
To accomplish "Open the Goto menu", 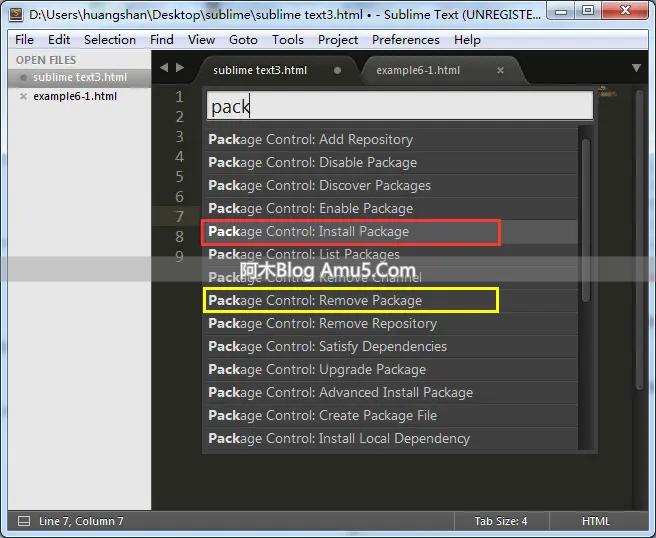I will tap(243, 40).
